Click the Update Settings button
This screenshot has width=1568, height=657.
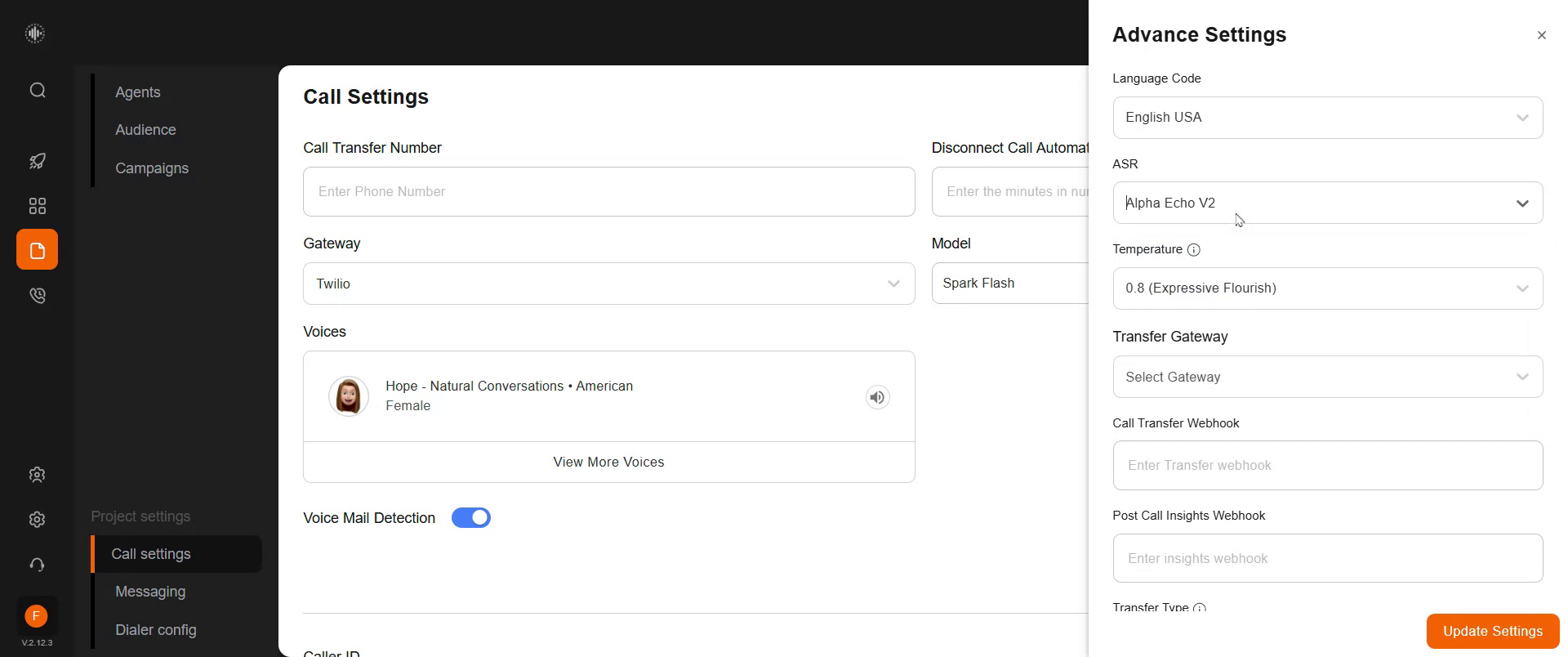tap(1492, 631)
